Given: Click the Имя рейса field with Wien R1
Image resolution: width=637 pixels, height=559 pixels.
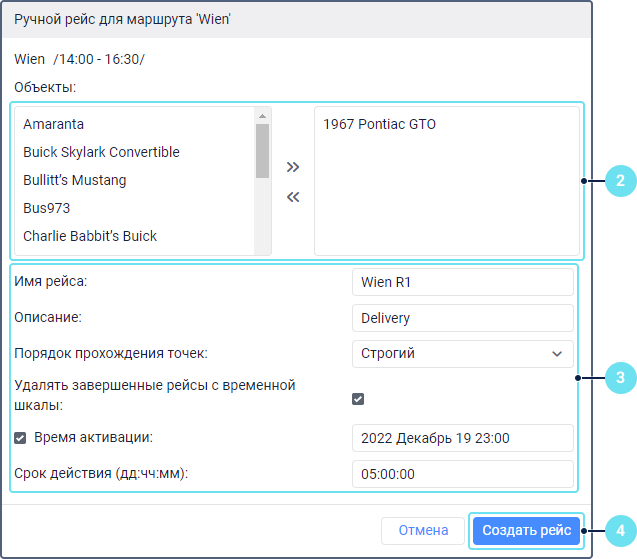Looking at the screenshot, I should pos(462,282).
